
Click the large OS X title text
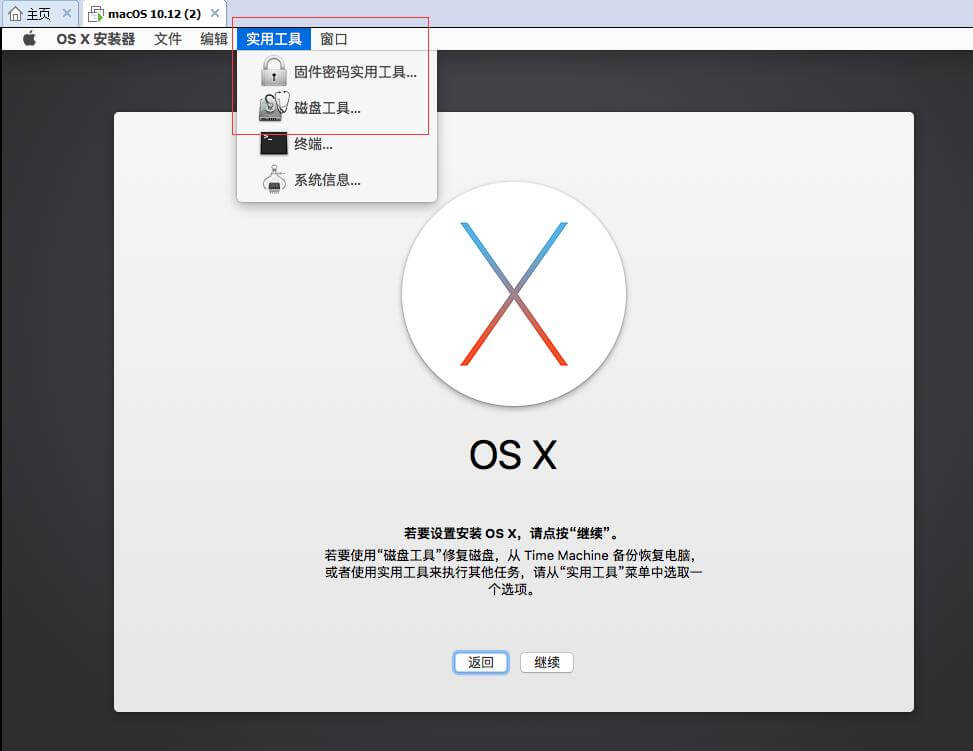point(513,455)
